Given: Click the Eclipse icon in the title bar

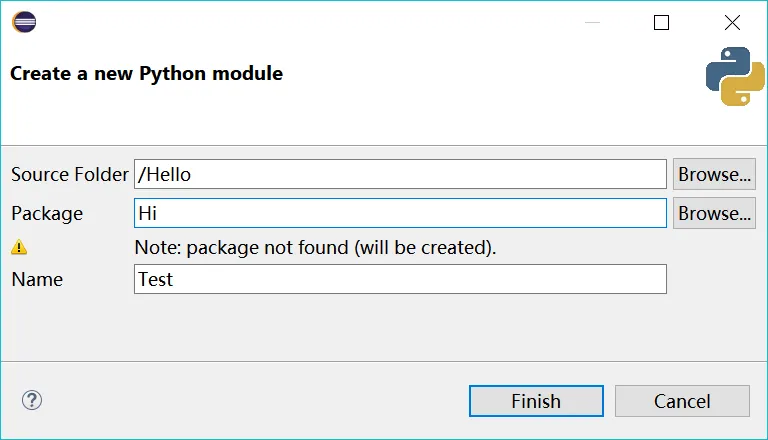Looking at the screenshot, I should [x=24, y=22].
